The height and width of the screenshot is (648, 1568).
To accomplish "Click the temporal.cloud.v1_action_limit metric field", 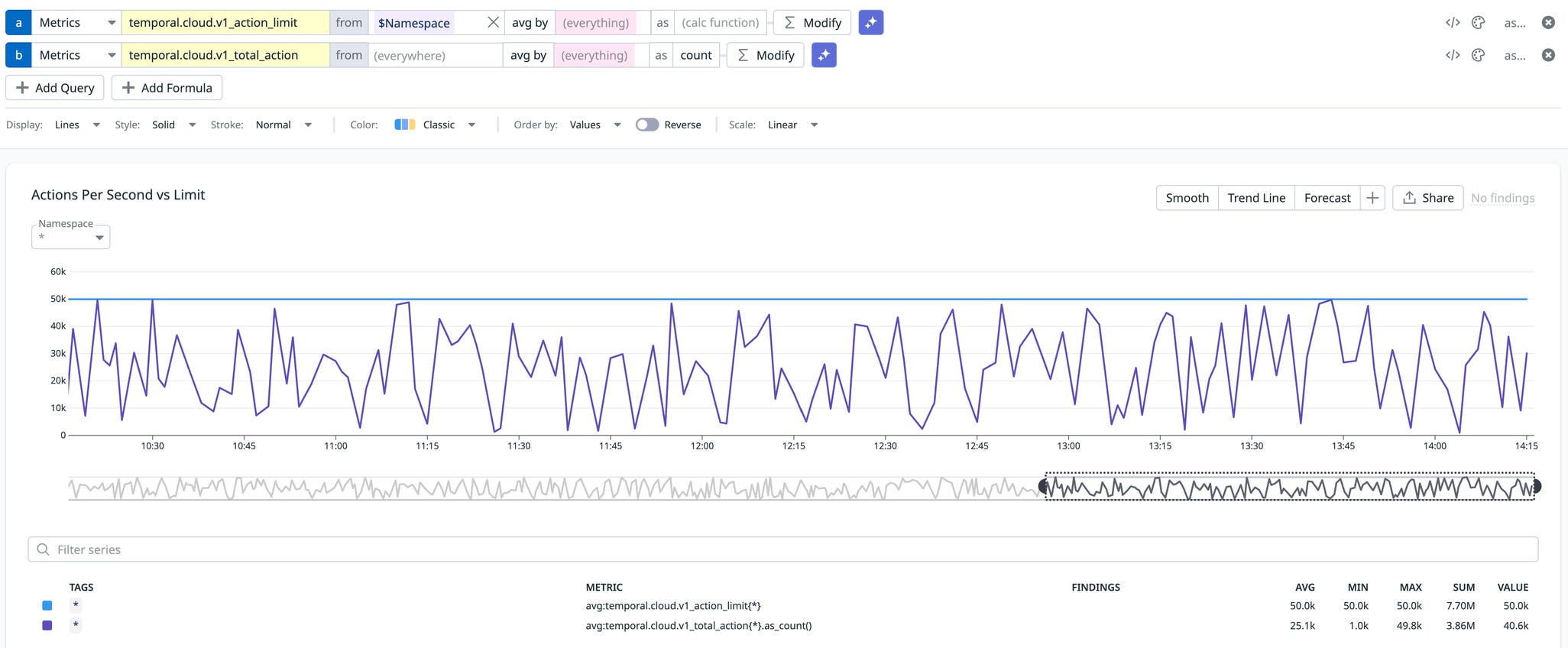I will click(x=225, y=22).
